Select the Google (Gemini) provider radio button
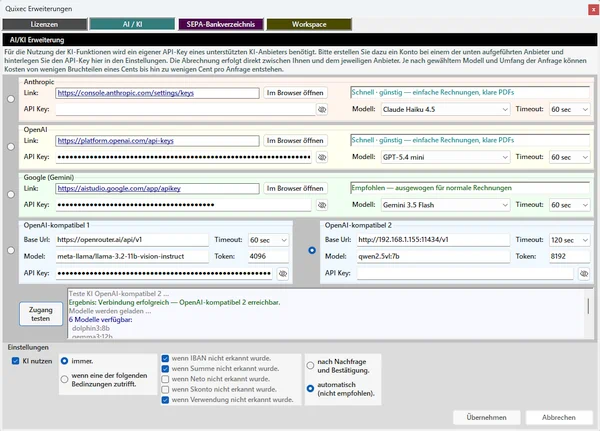 pyautogui.click(x=11, y=194)
